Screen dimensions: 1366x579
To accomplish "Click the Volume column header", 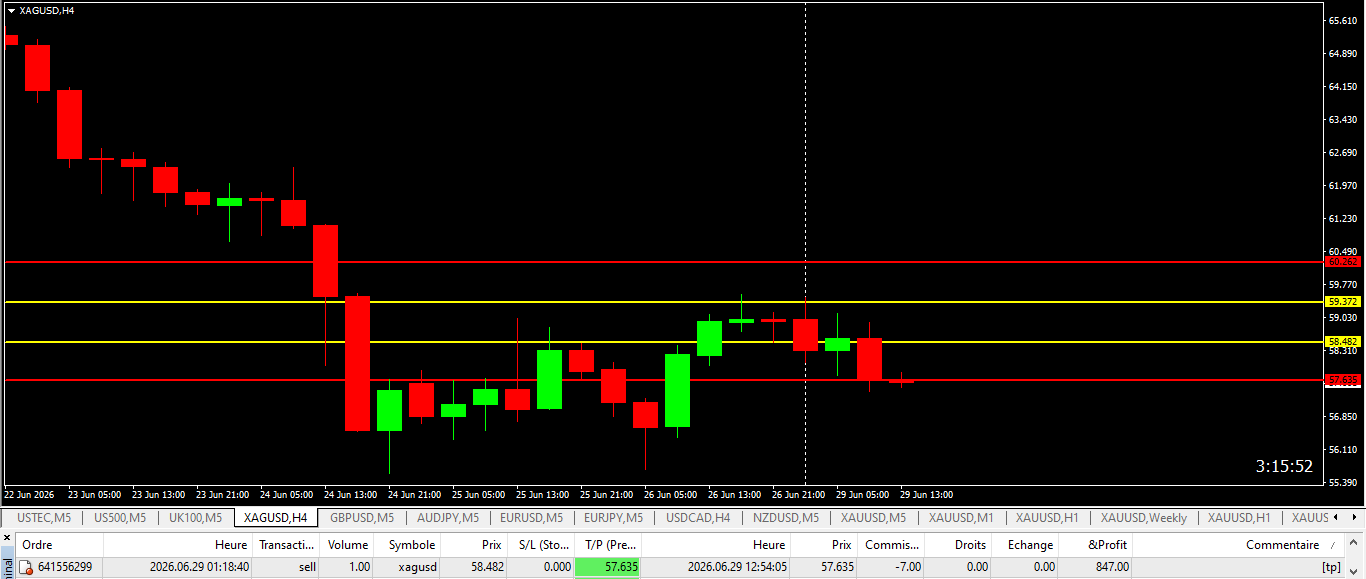I will [348, 545].
